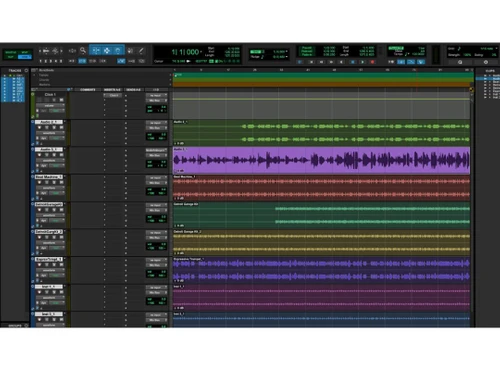The height and width of the screenshot is (375, 500).
Task: Click the COMMENTS column header
Action: (x=87, y=90)
